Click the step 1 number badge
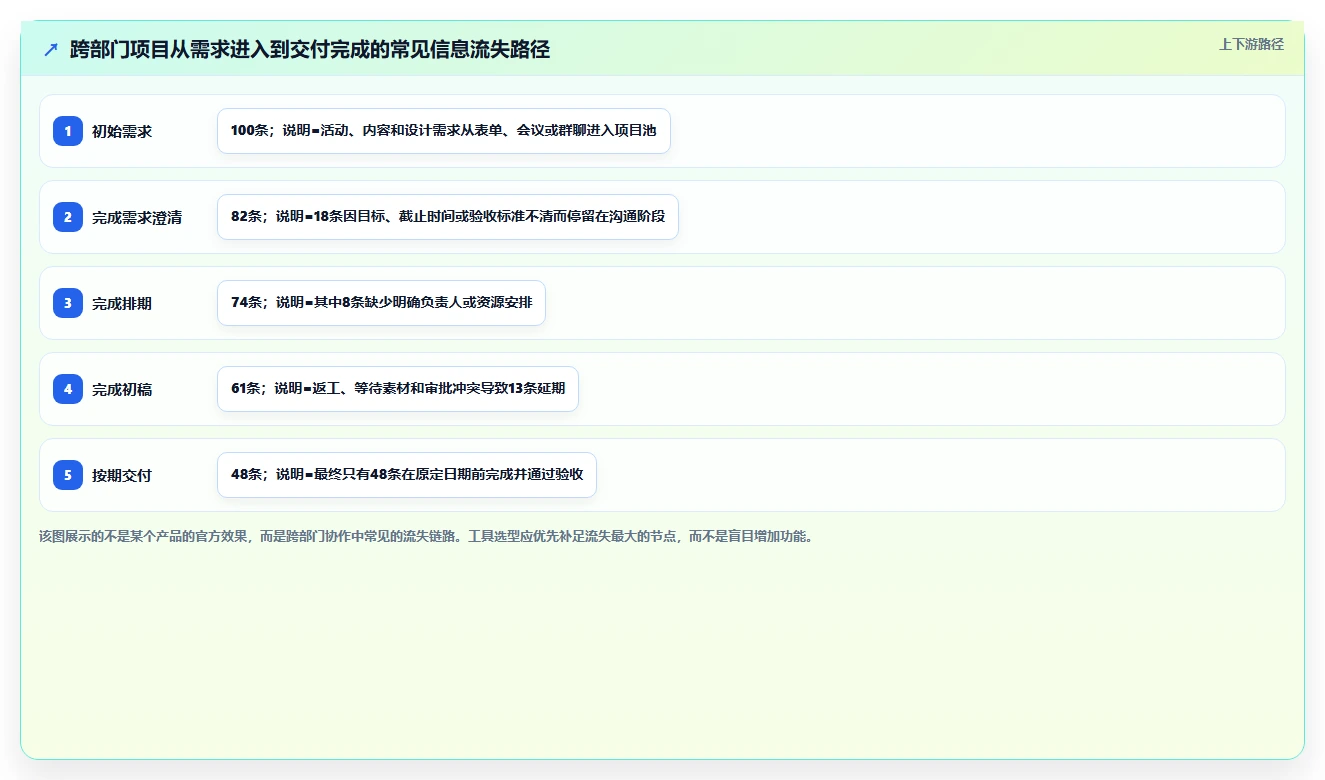The height and width of the screenshot is (780, 1325). pyautogui.click(x=68, y=131)
